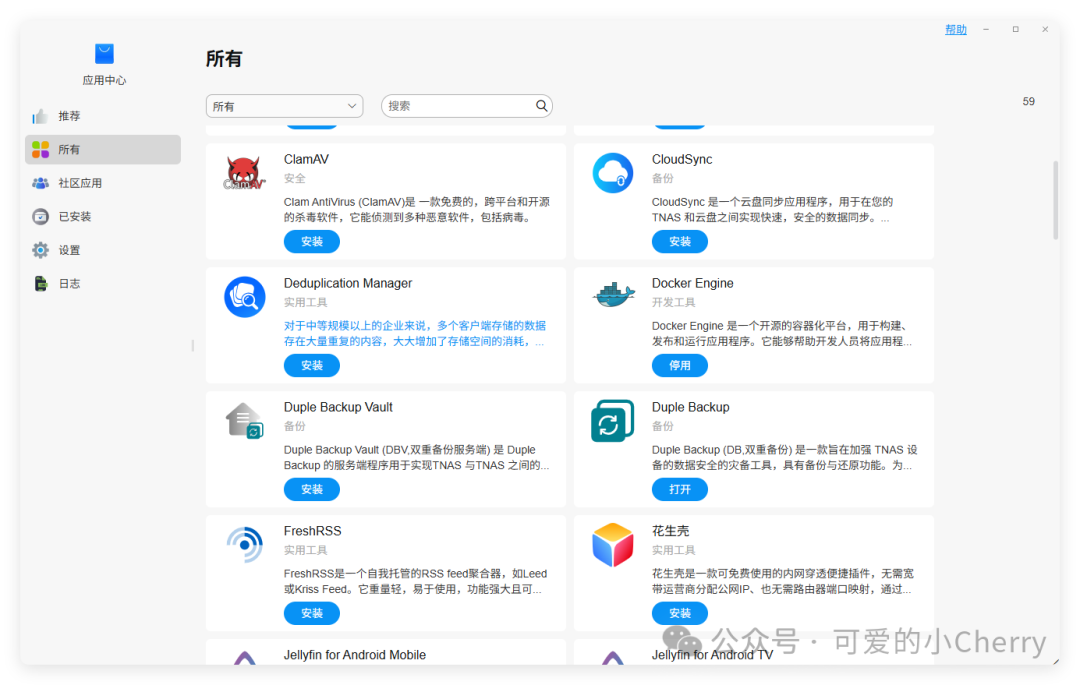Click Jellyfin for Android TV title

pyautogui.click(x=712, y=655)
